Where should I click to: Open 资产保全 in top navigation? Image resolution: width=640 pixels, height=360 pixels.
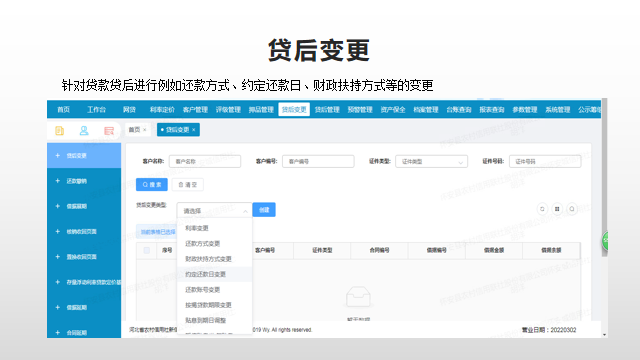[393, 109]
